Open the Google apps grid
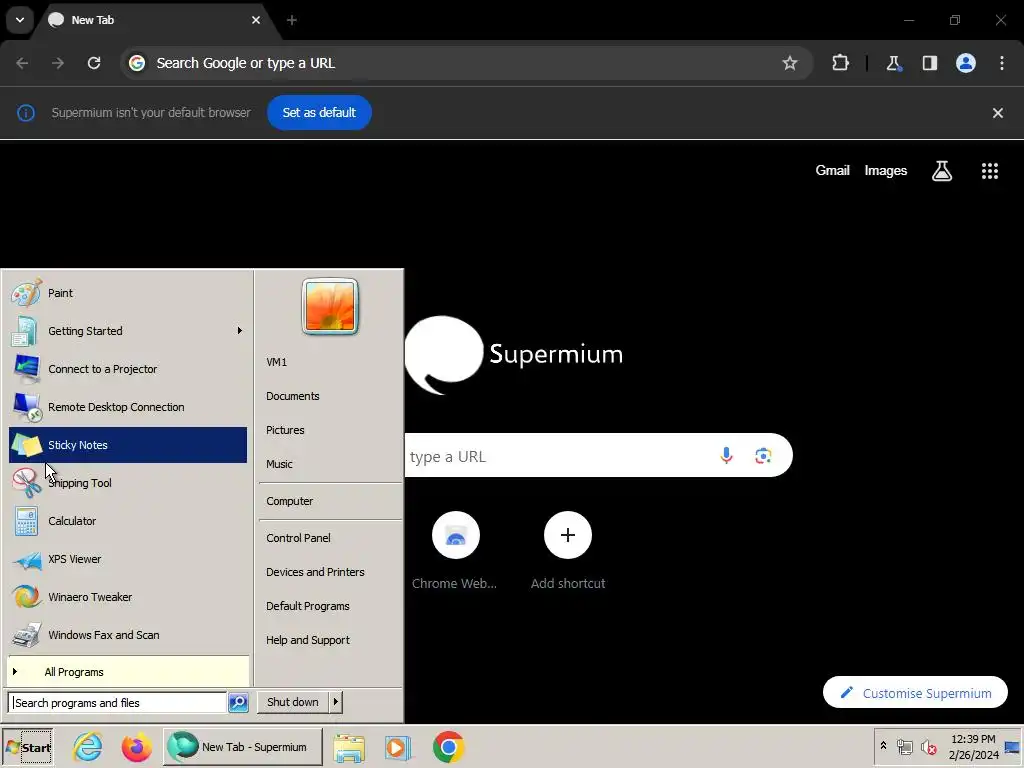The height and width of the screenshot is (768, 1024). [x=989, y=170]
